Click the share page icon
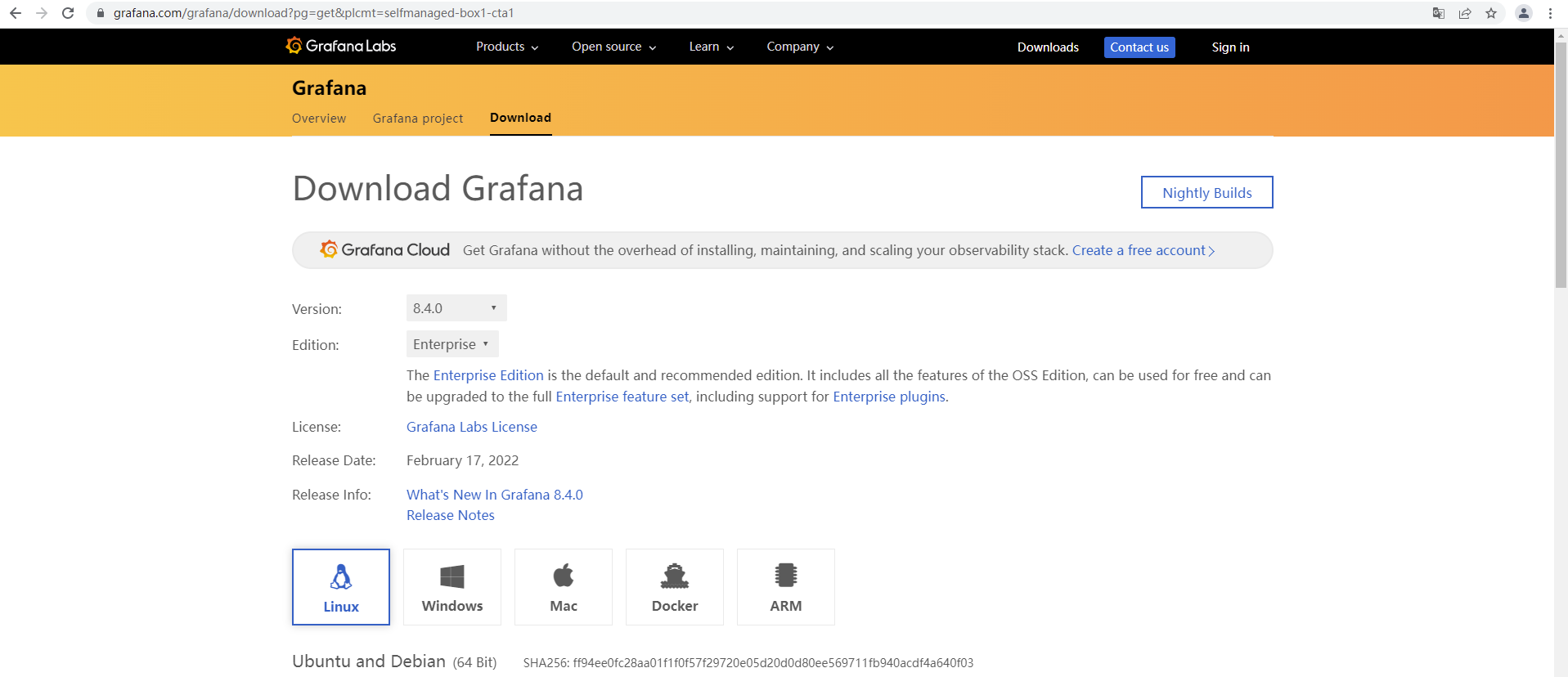 click(x=1465, y=13)
